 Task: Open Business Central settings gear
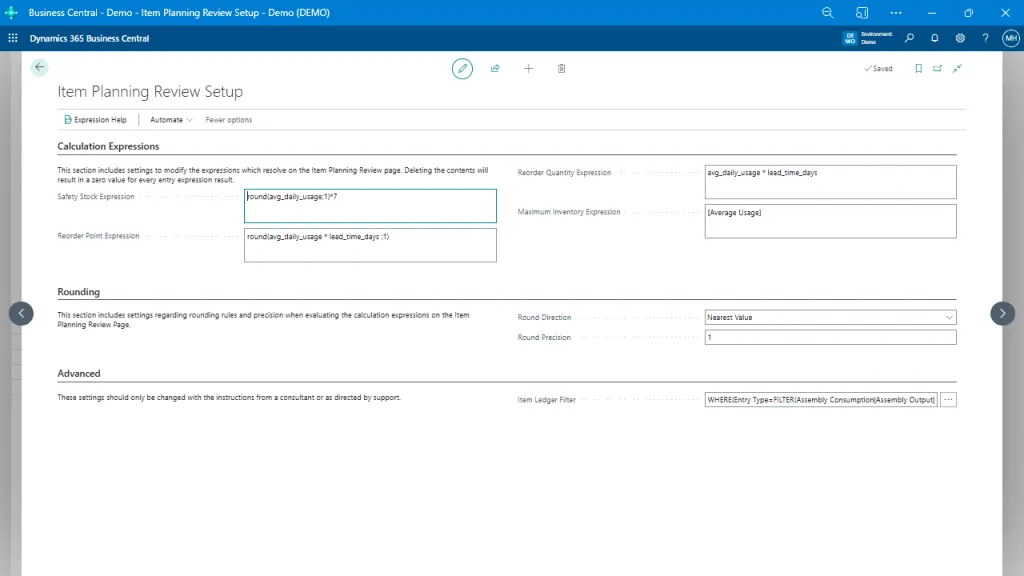[x=960, y=37]
